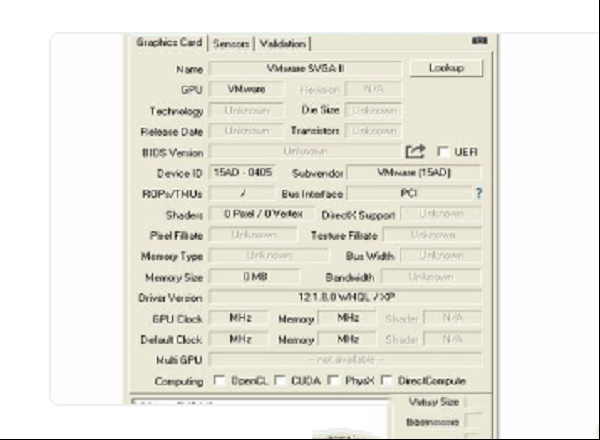Click the Technology Unknown field
The image size is (600, 440).
click(246, 110)
